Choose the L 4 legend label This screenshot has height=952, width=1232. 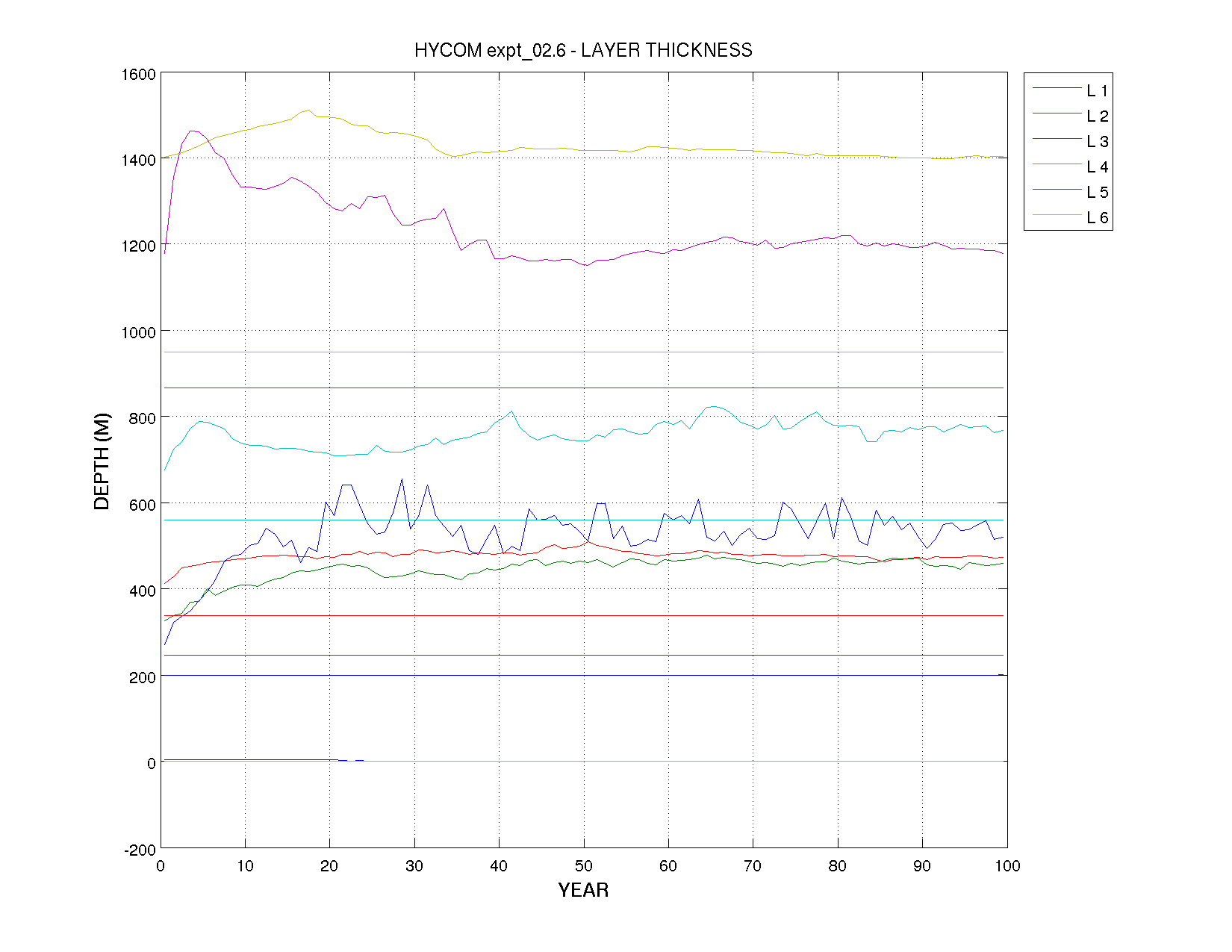1096,167
